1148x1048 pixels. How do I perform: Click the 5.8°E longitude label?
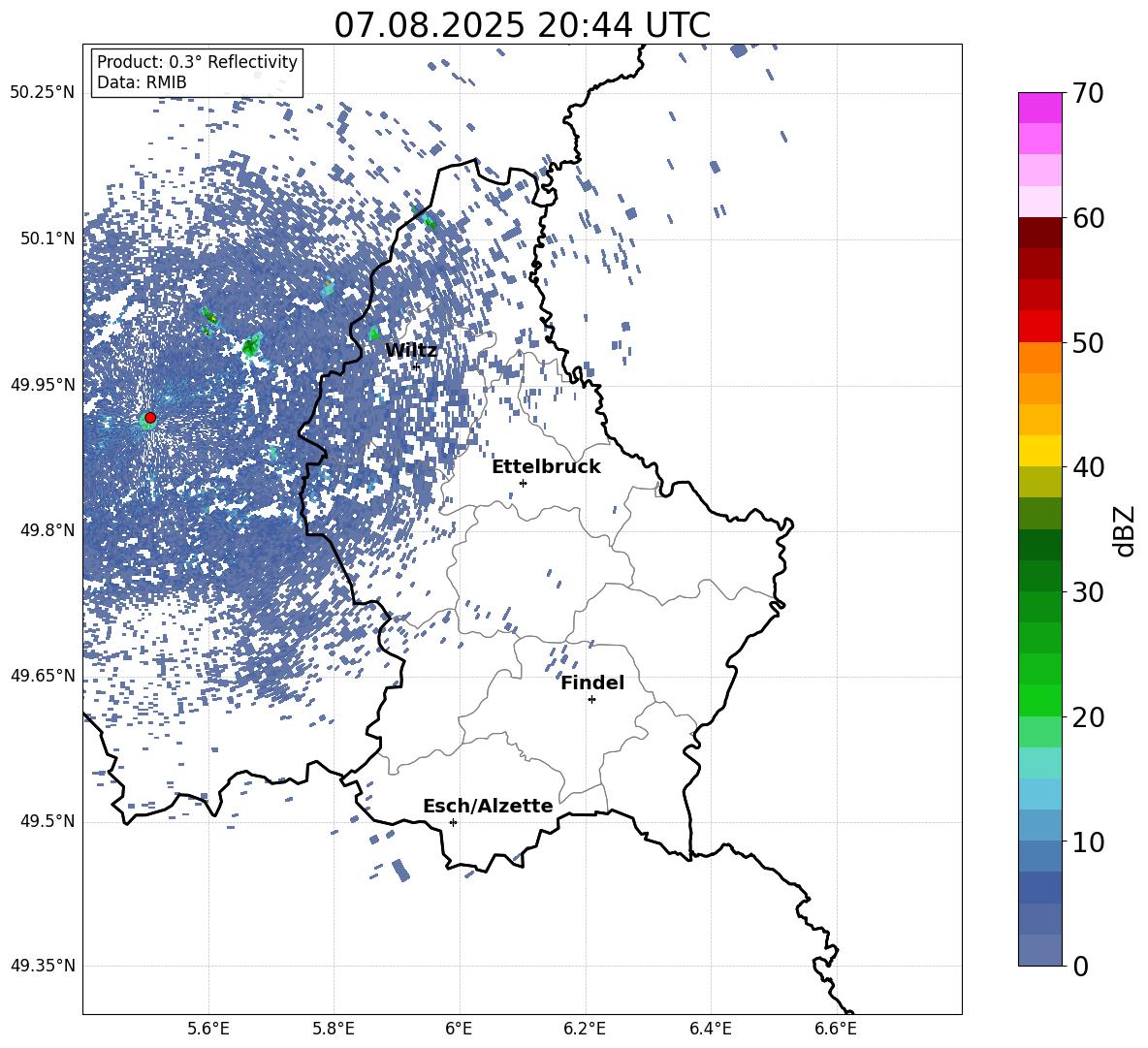(334, 1029)
